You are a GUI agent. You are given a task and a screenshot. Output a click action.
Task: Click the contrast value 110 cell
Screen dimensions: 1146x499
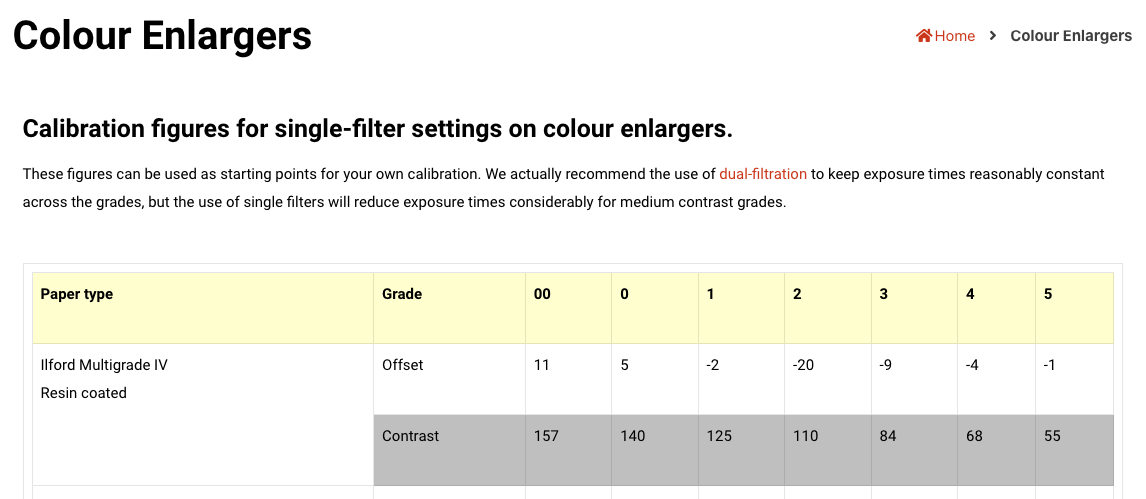pos(805,436)
